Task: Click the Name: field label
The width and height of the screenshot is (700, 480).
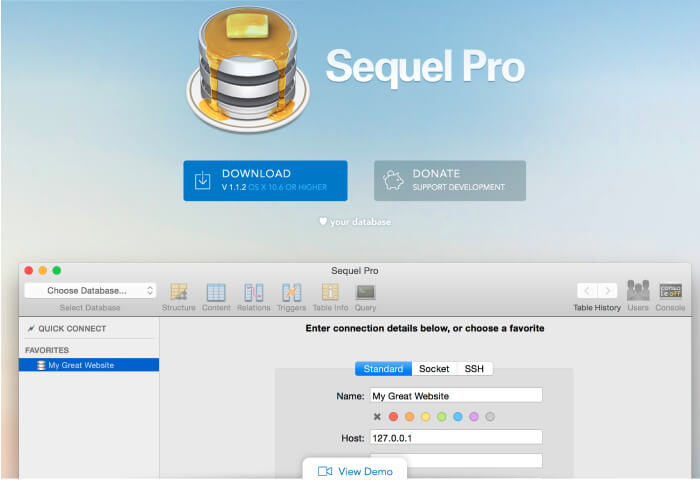Action: 350,396
